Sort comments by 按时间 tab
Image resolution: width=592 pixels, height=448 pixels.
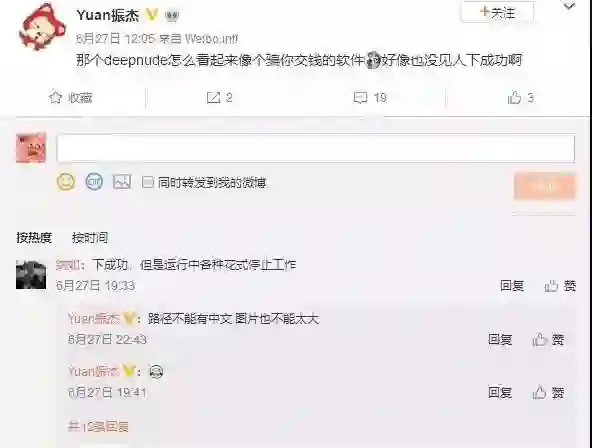90,238
